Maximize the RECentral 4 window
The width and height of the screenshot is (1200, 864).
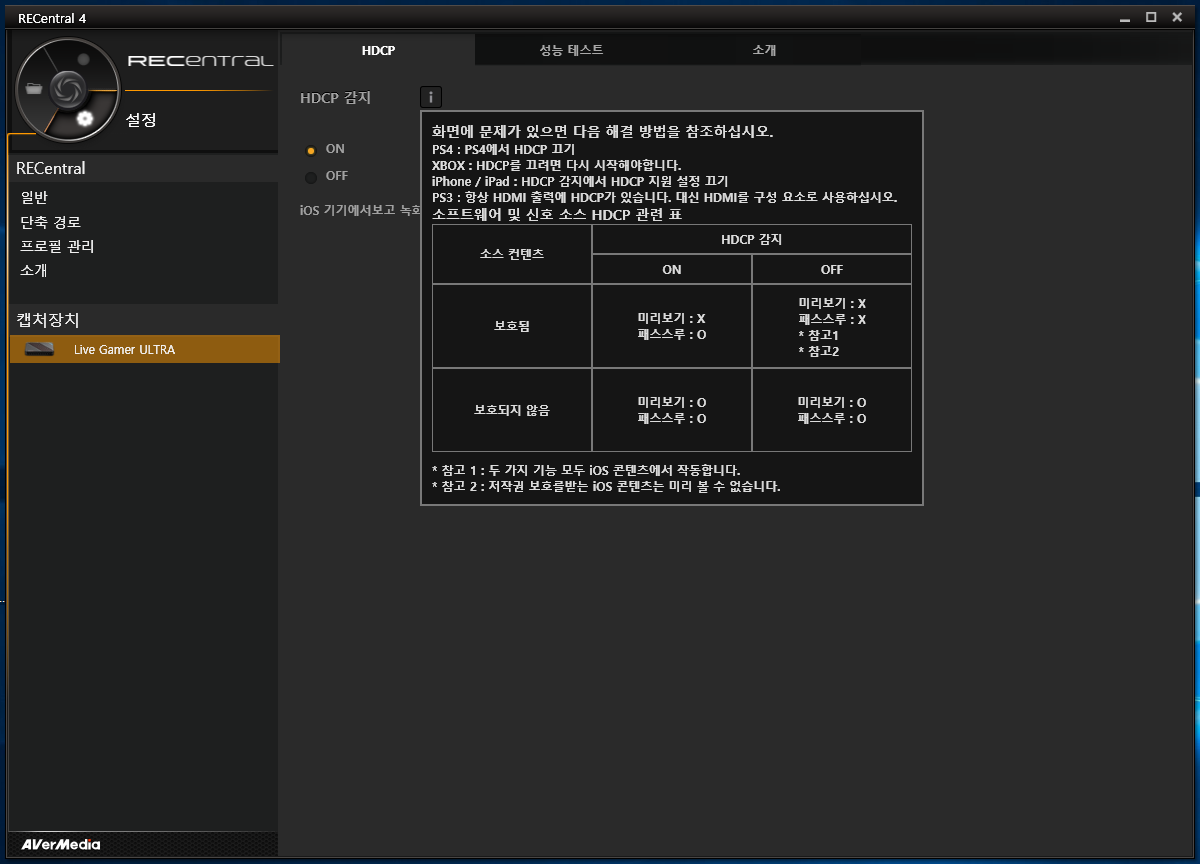pos(1151,17)
